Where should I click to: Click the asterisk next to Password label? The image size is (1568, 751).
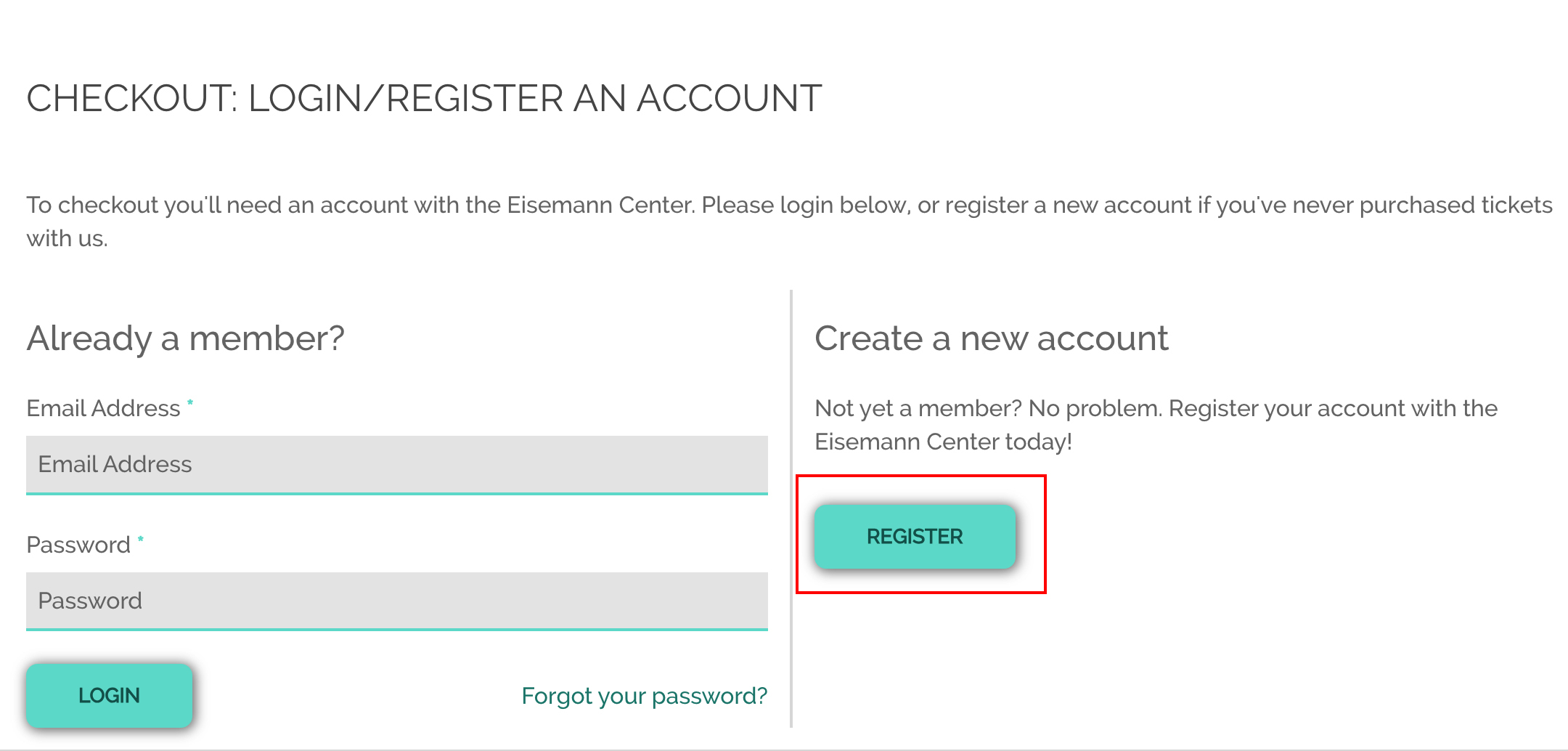pos(141,539)
